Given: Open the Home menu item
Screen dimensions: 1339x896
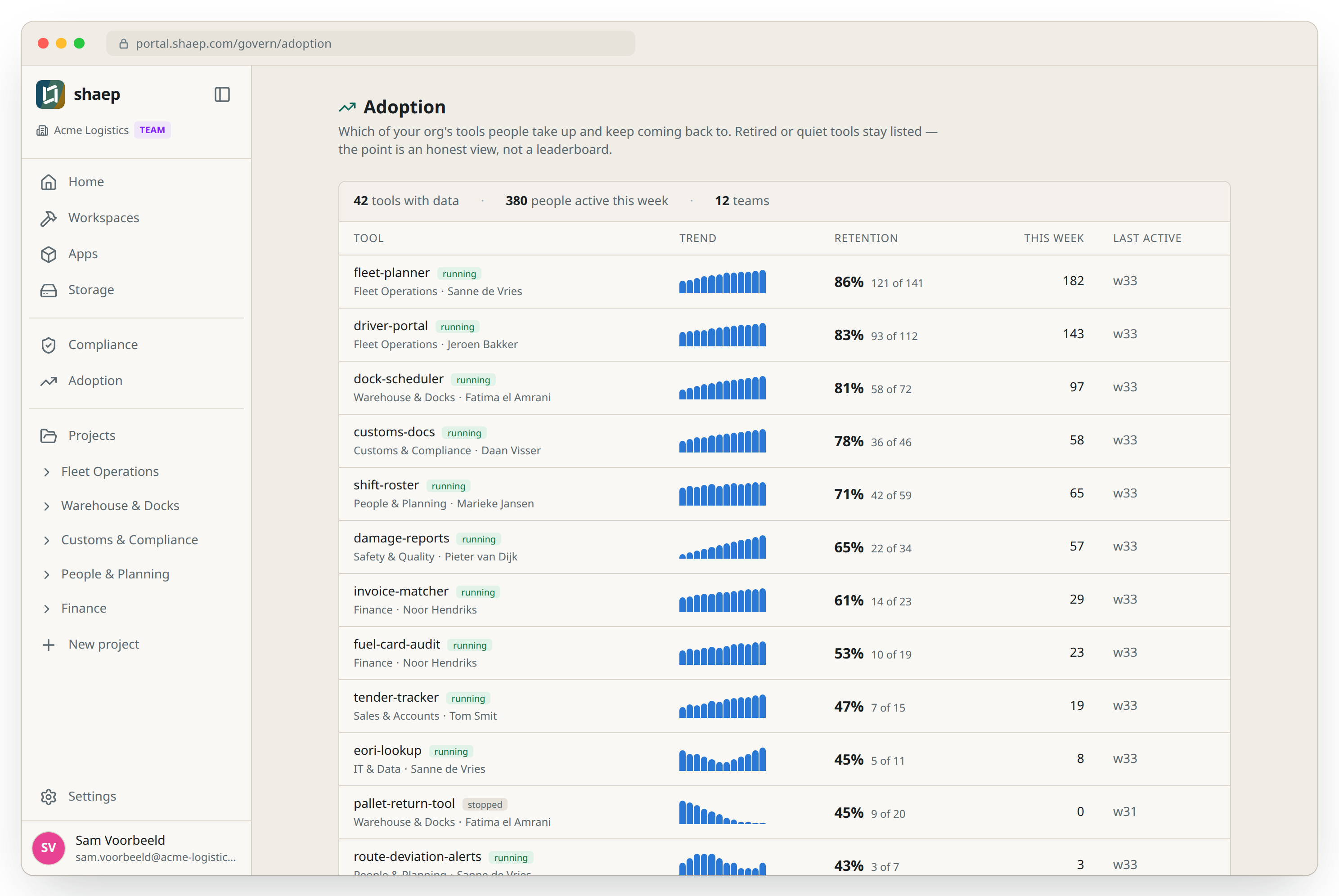Looking at the screenshot, I should [x=137, y=182].
